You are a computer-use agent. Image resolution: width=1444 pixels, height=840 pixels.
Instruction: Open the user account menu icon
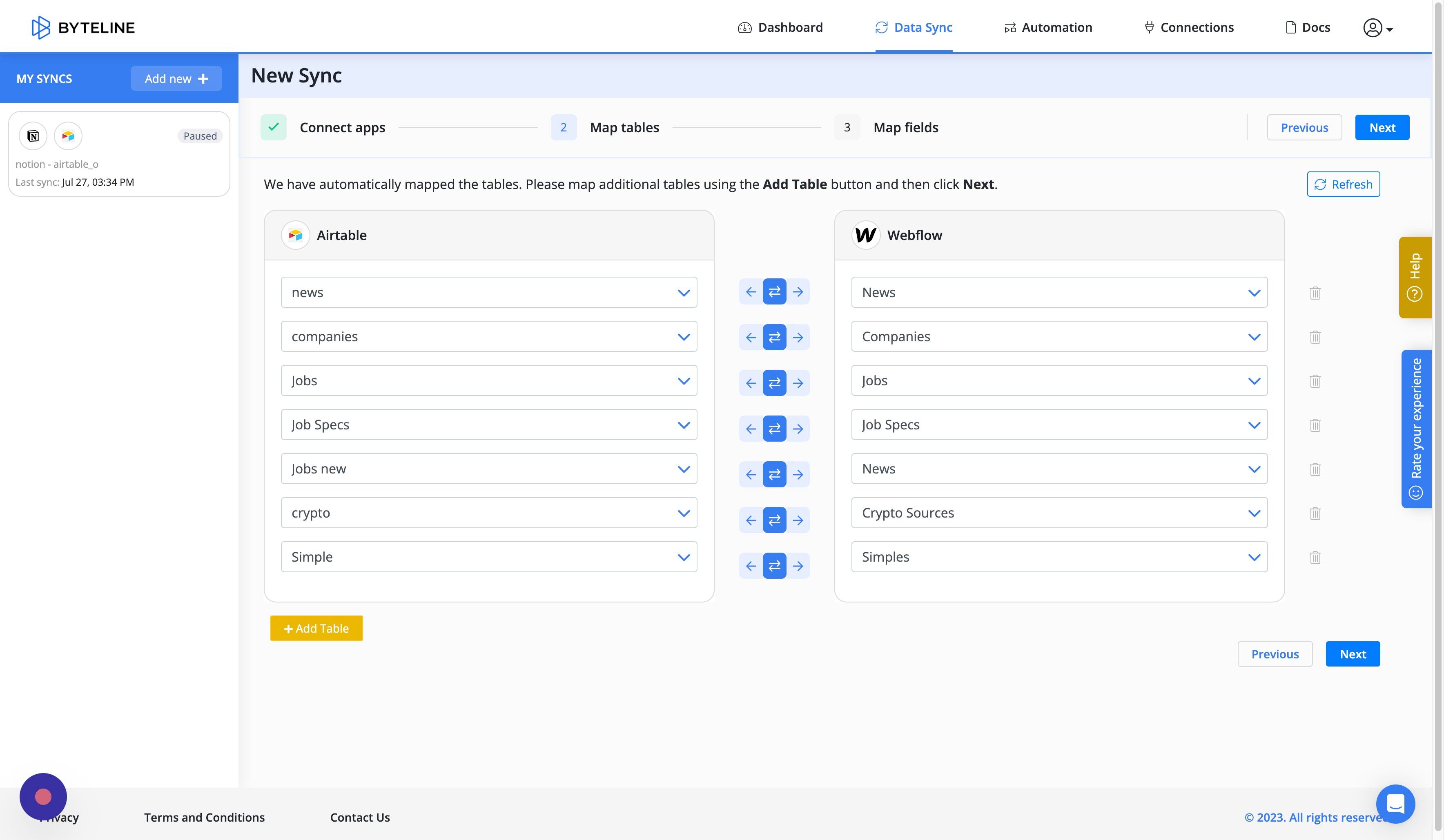1377,28
